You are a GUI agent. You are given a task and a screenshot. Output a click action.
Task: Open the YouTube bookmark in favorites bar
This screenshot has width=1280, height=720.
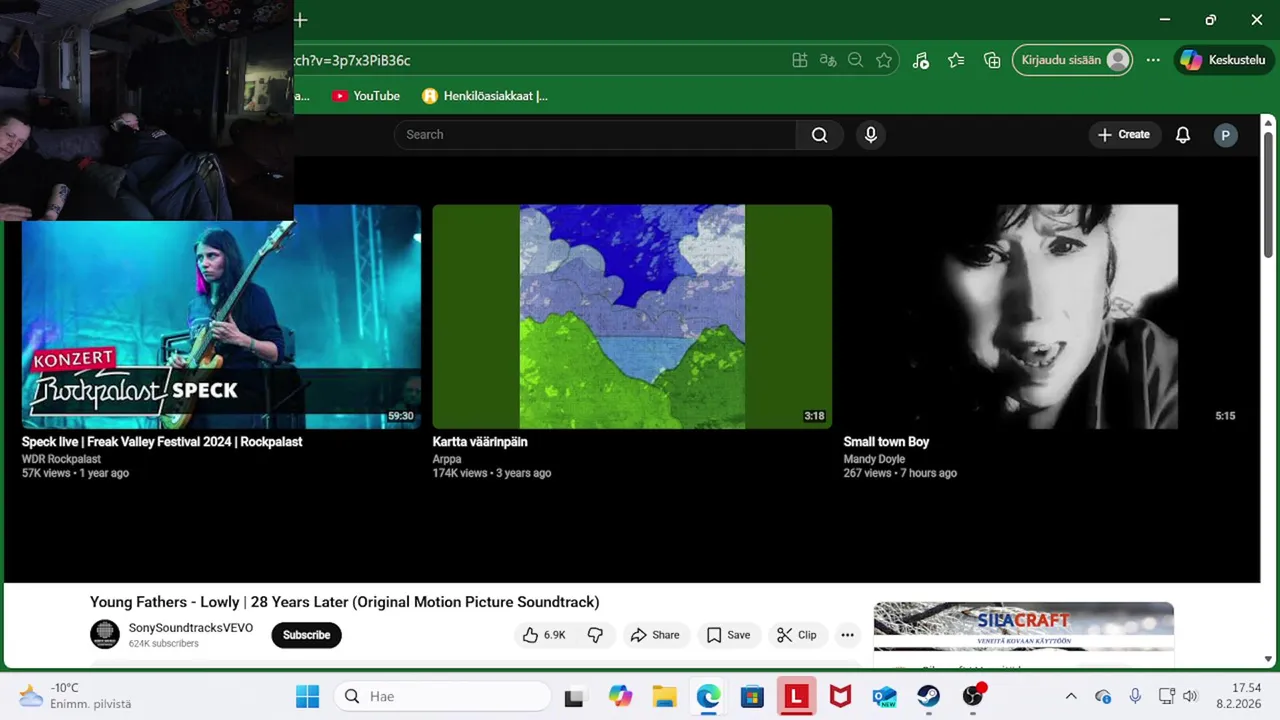click(366, 96)
